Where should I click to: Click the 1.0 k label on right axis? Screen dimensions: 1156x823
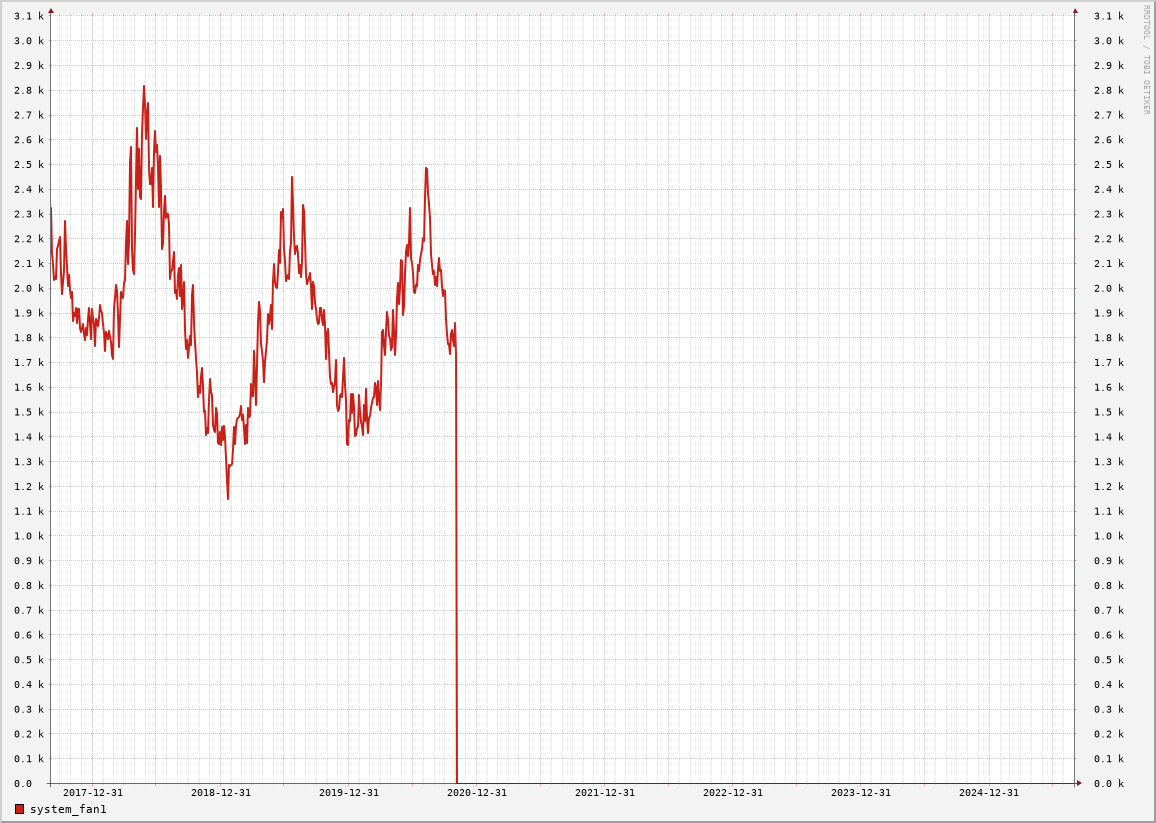coord(1109,536)
